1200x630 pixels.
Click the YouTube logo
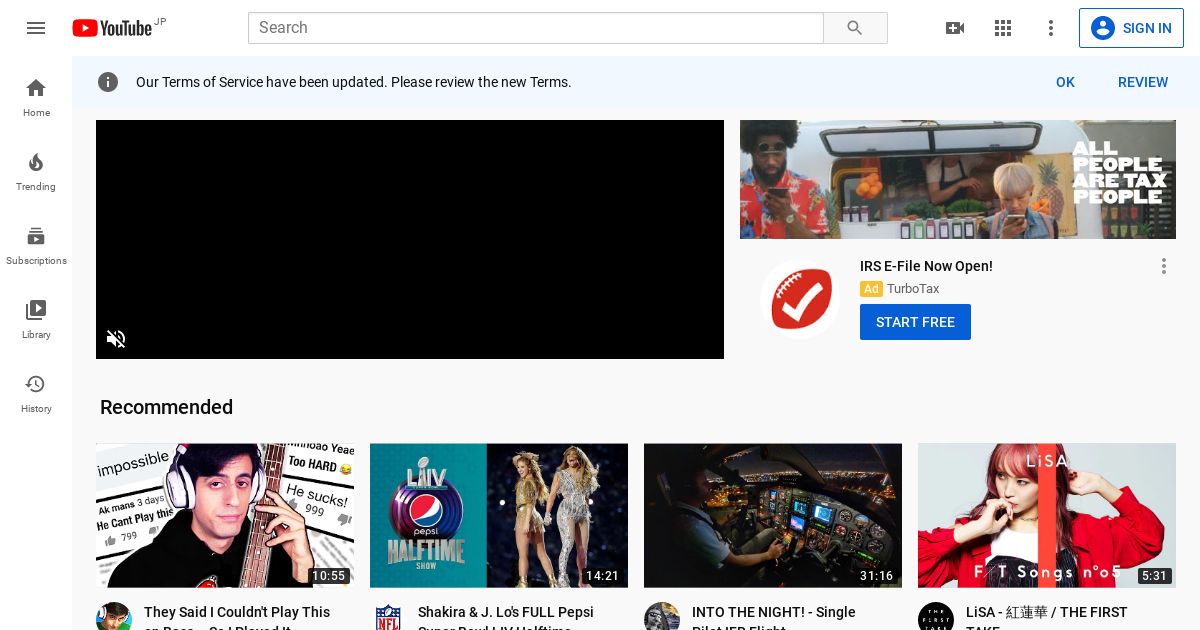[112, 28]
